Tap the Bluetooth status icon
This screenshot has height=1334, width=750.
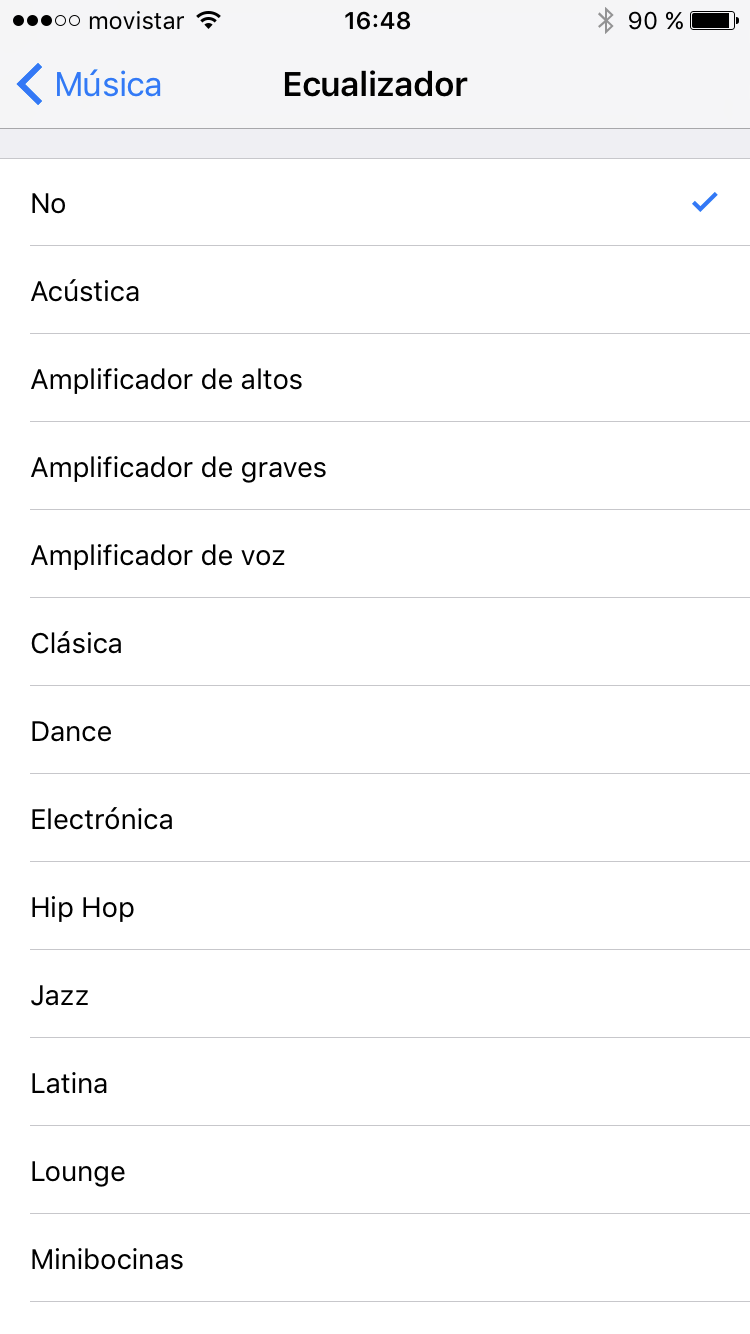click(x=605, y=21)
